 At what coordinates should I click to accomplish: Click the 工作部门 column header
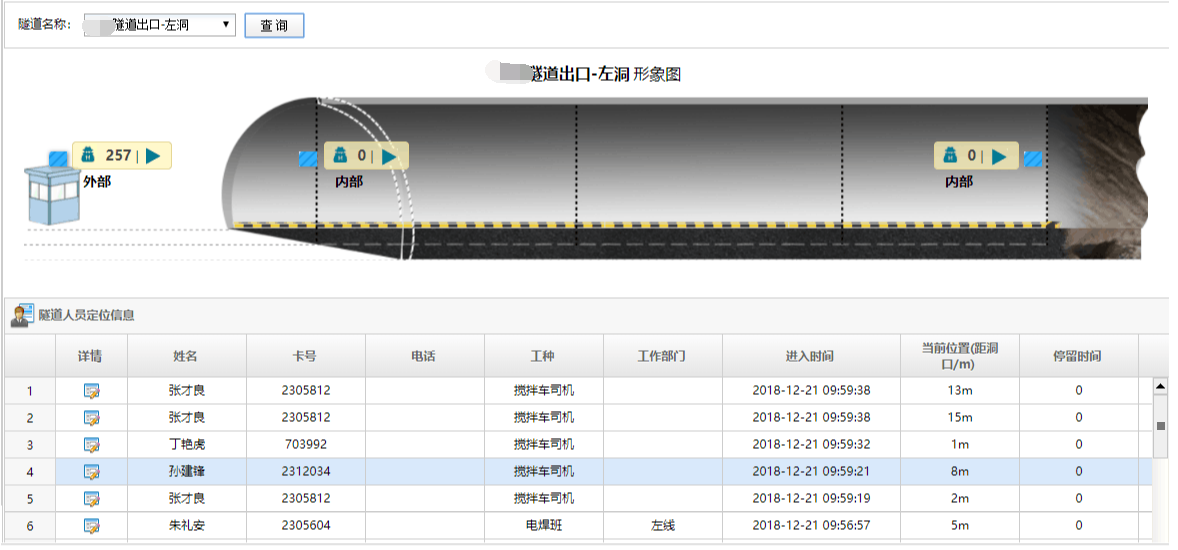click(x=663, y=356)
